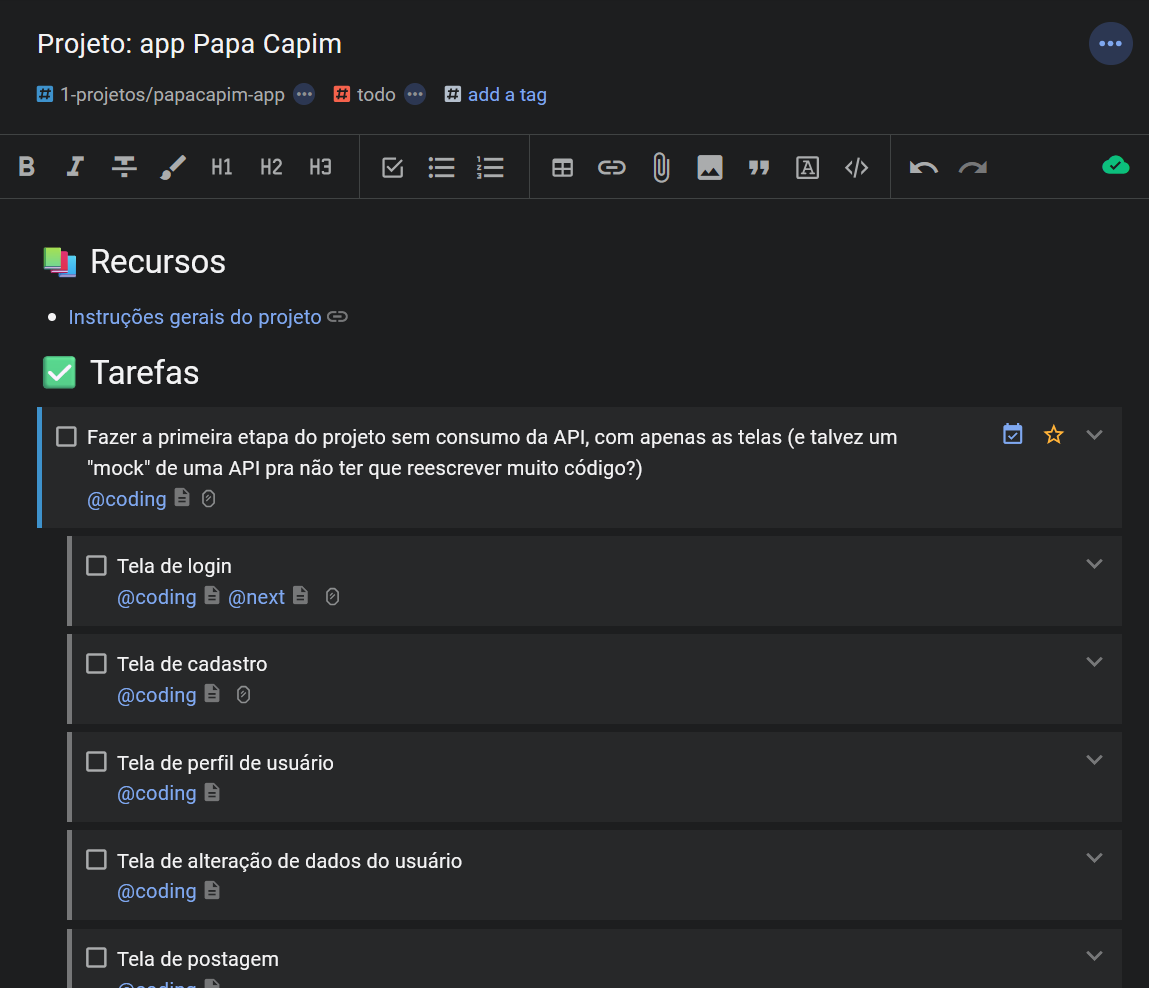This screenshot has width=1149, height=988.
Task: Expand 'Tela de perfil de usuário' details
Action: (x=1094, y=760)
